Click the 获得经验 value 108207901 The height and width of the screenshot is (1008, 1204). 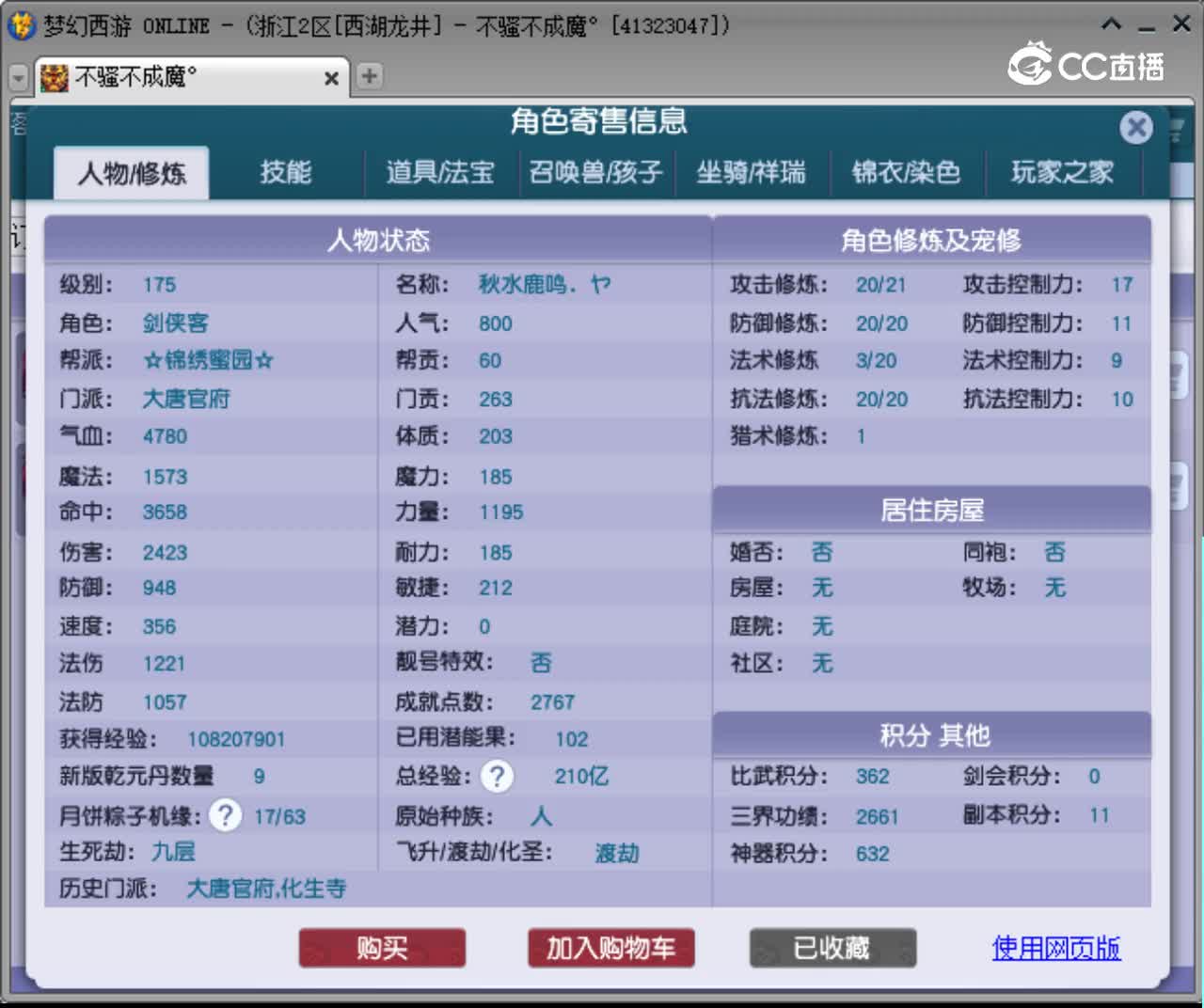pos(236,739)
